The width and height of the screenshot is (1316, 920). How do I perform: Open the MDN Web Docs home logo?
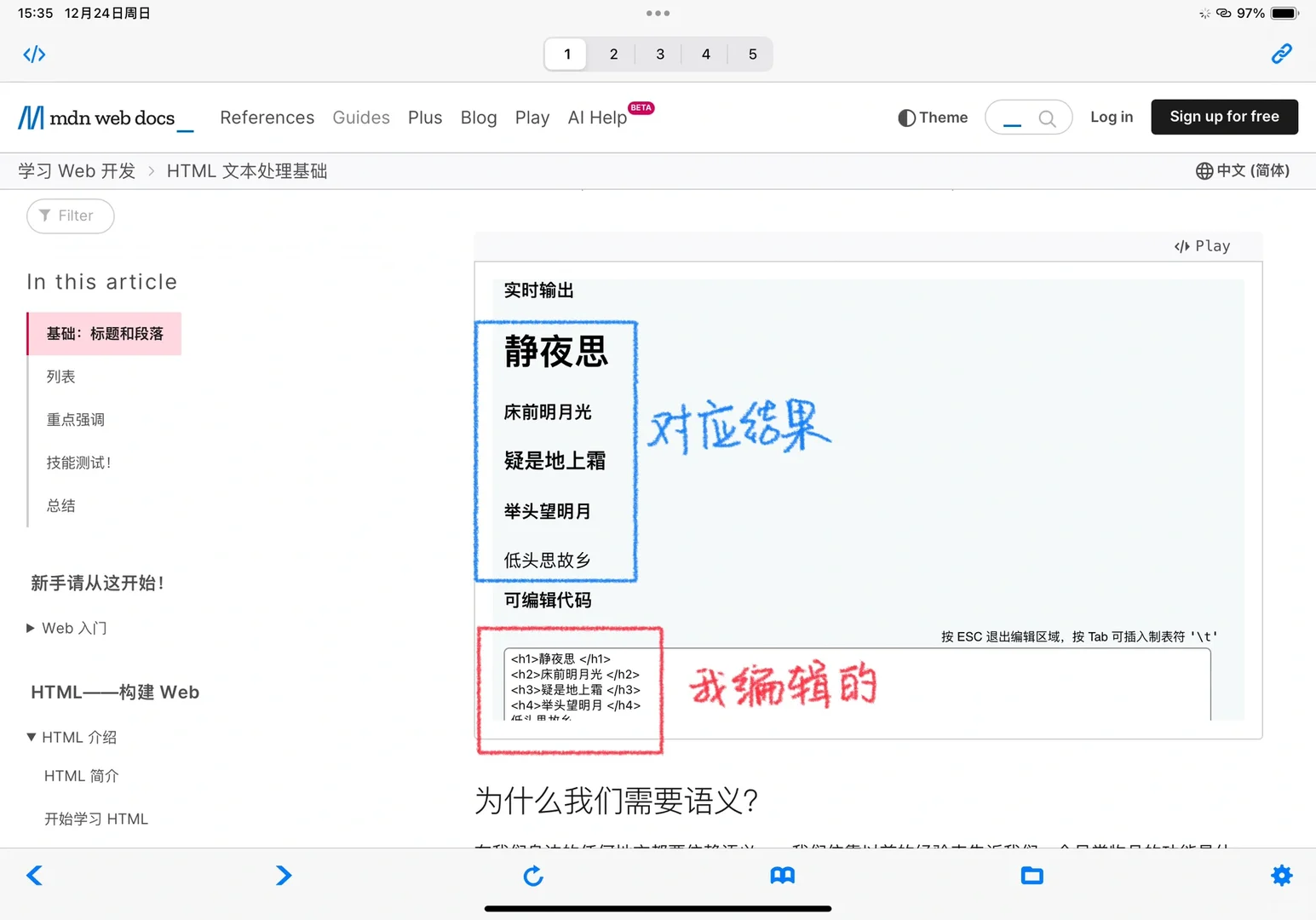pos(98,117)
